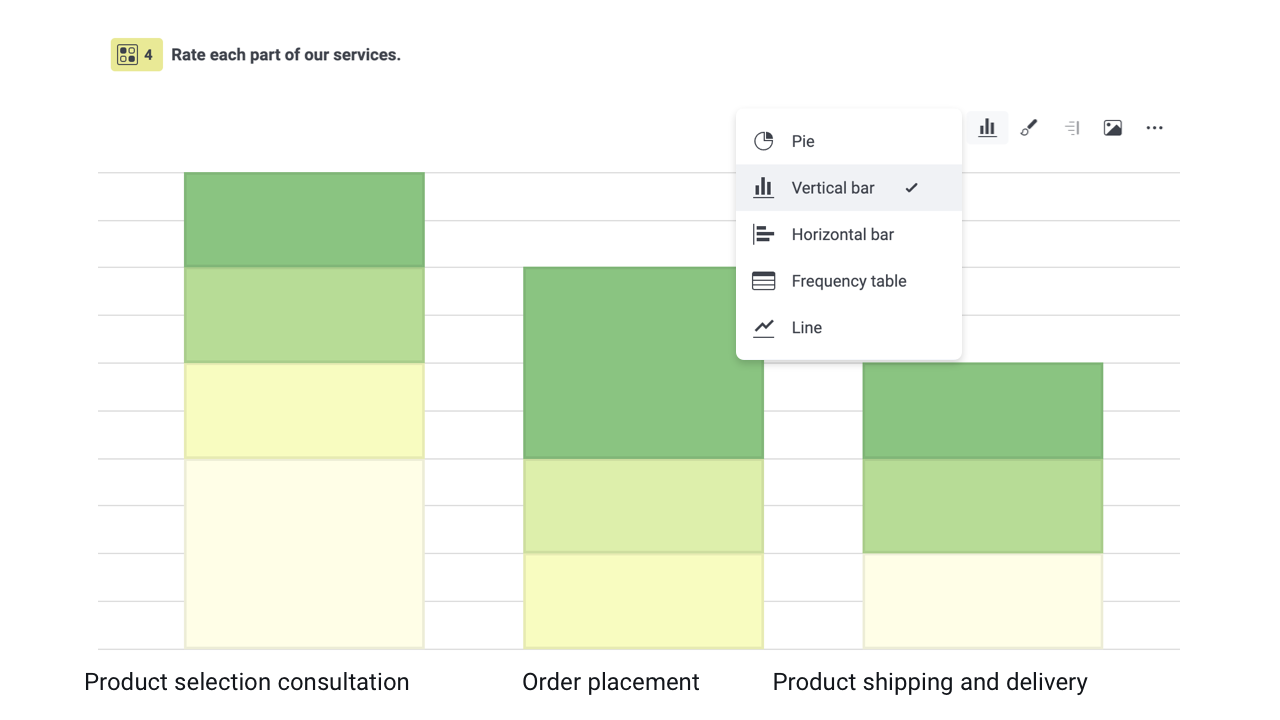
Task: Click the answer ordering icon
Action: pyautogui.click(x=1071, y=128)
